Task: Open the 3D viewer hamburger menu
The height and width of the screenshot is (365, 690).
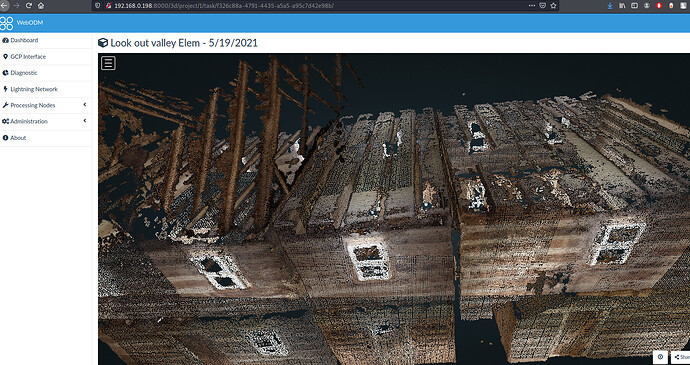Action: point(108,63)
